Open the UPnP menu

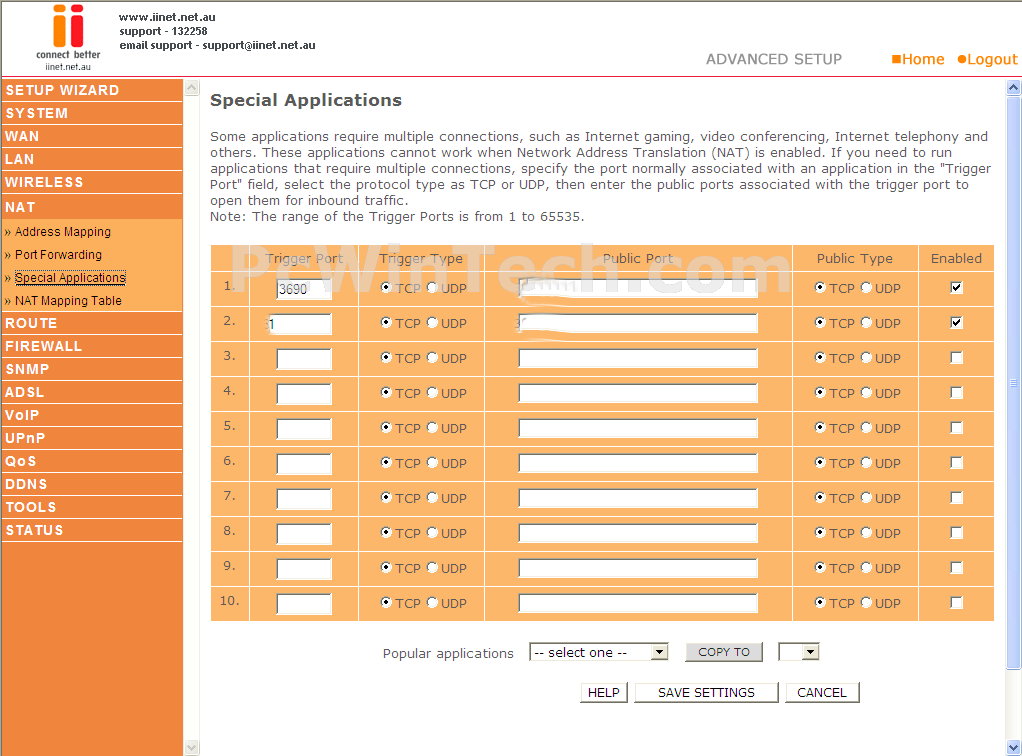coord(92,438)
